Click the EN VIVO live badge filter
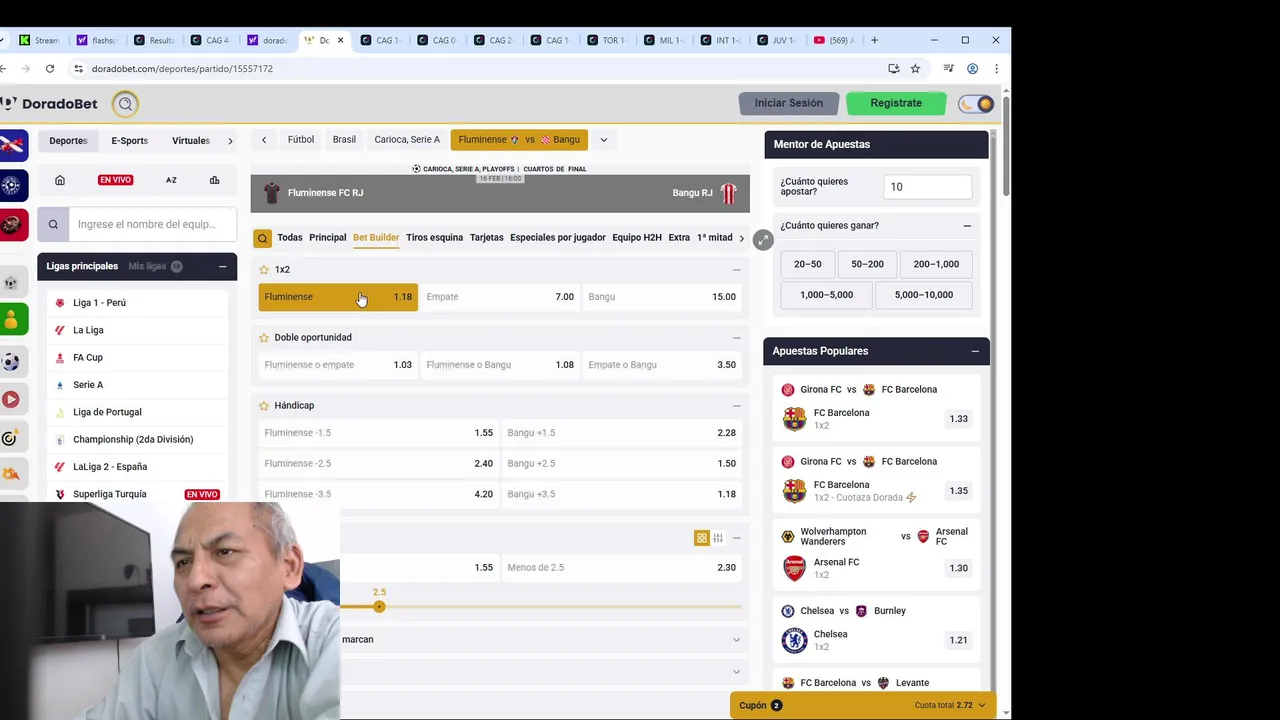The height and width of the screenshot is (720, 1280). coord(115,180)
